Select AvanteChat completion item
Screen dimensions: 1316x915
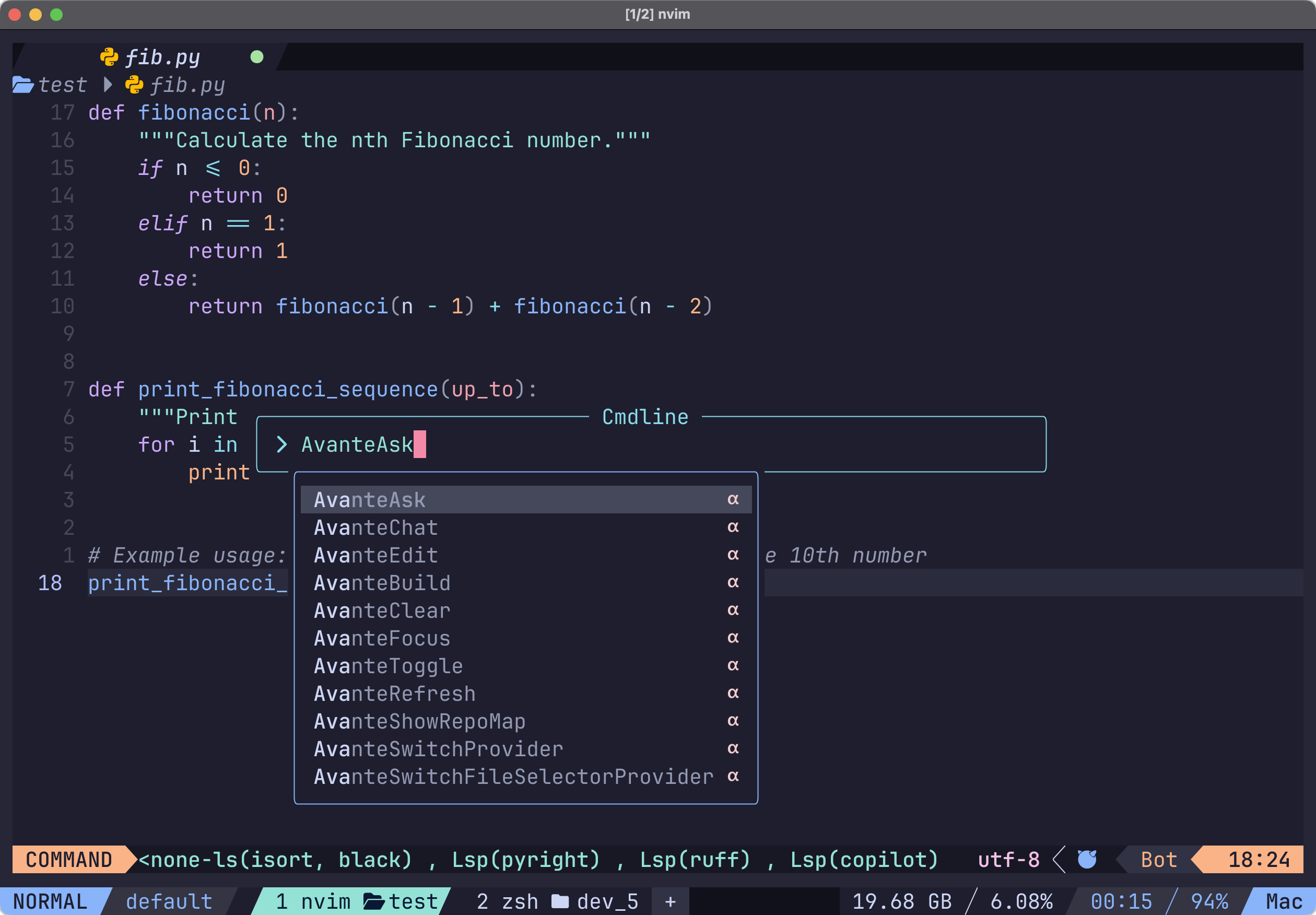pos(525,527)
